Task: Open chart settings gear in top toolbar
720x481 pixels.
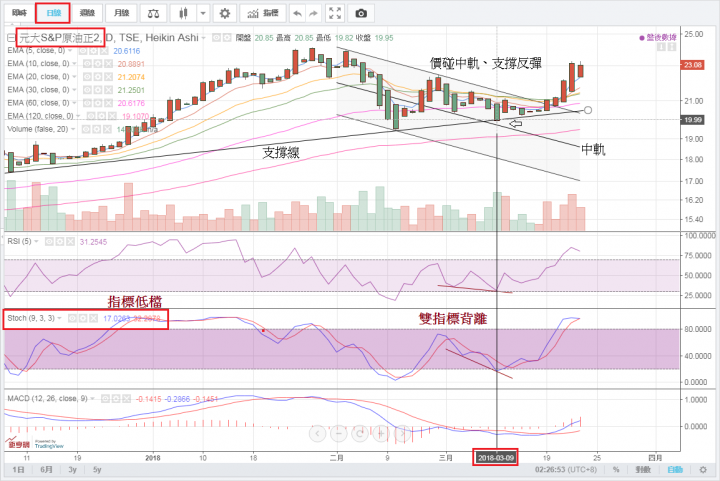Action: coord(225,13)
